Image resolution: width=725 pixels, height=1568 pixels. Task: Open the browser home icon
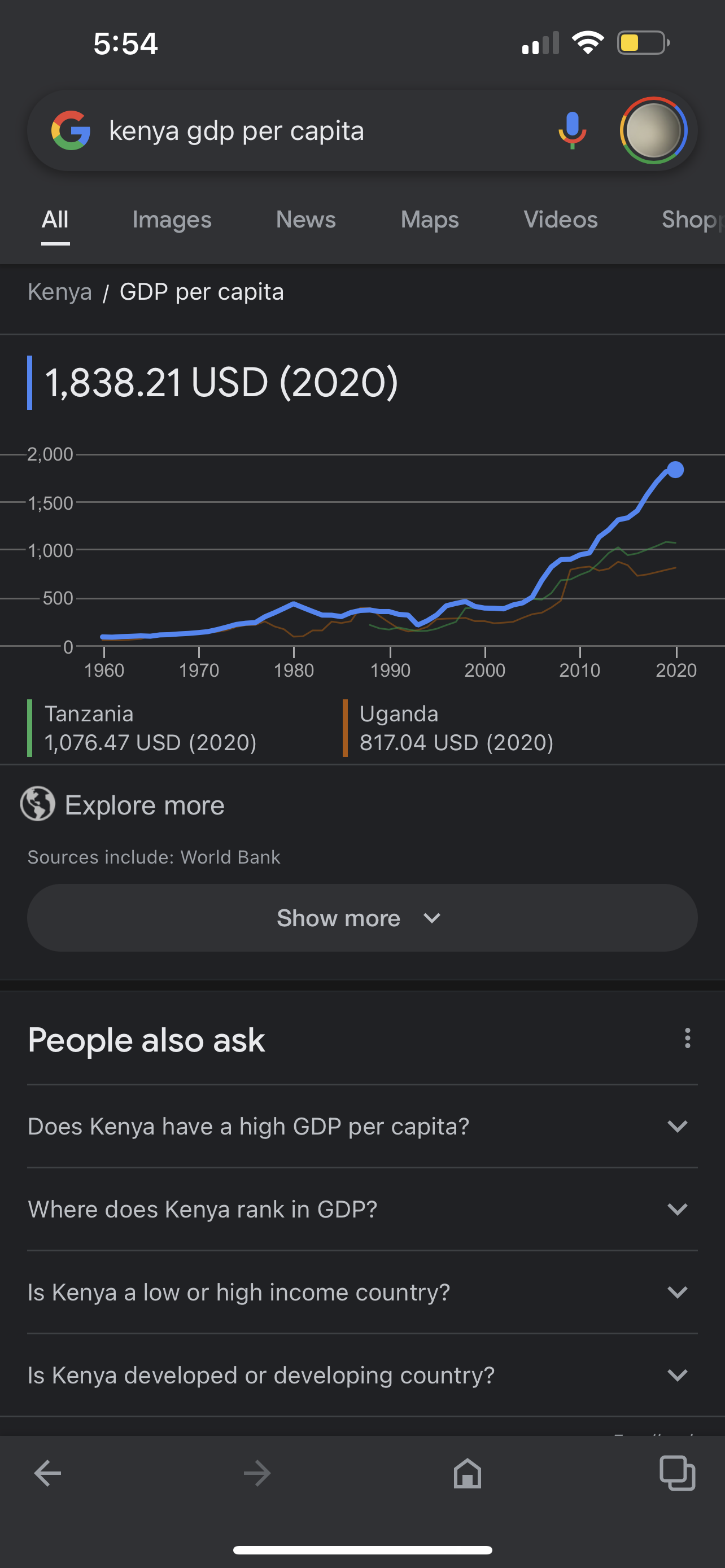point(468,1474)
